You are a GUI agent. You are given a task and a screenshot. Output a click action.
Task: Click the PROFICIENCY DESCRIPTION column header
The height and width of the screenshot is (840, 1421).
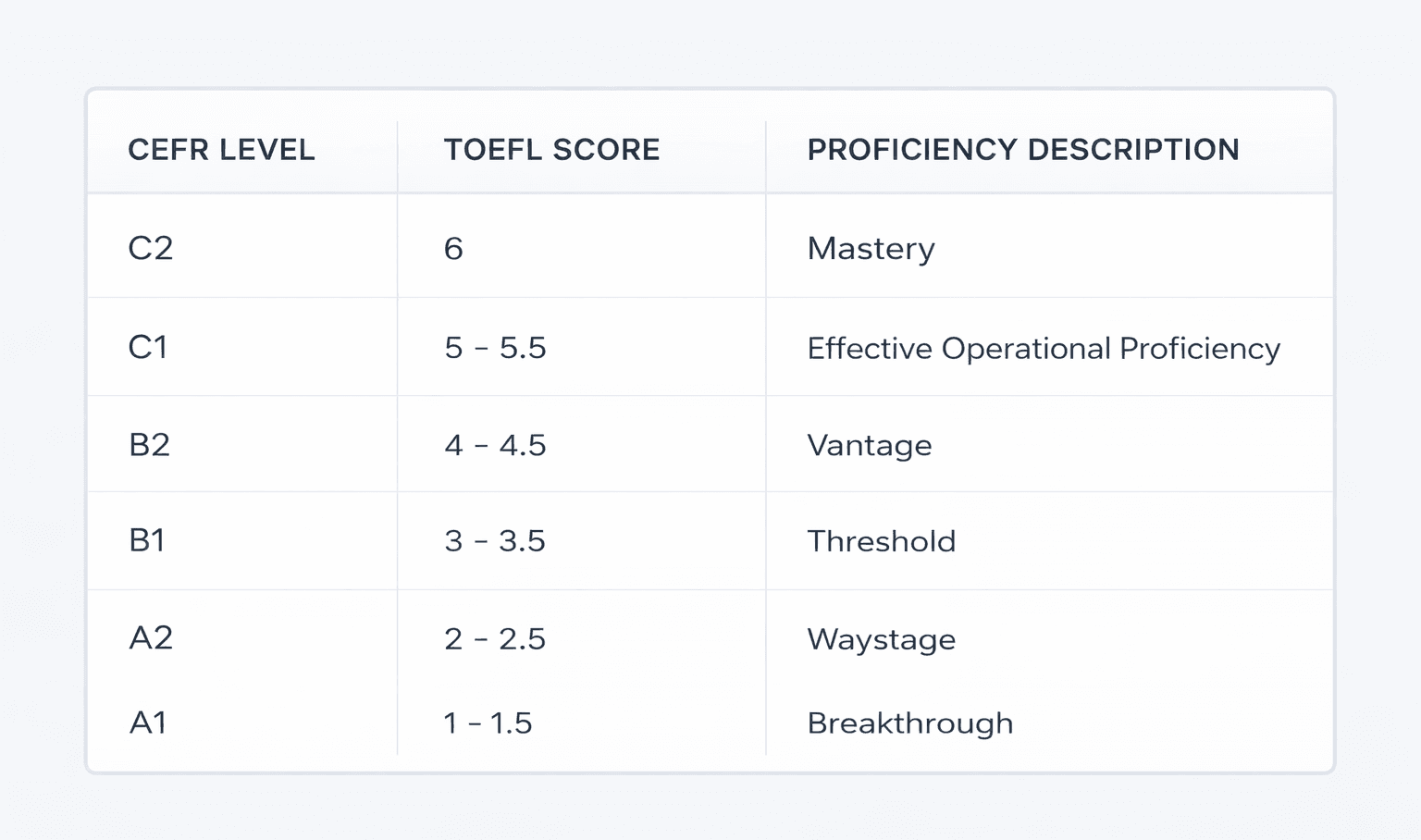[x=1022, y=150]
